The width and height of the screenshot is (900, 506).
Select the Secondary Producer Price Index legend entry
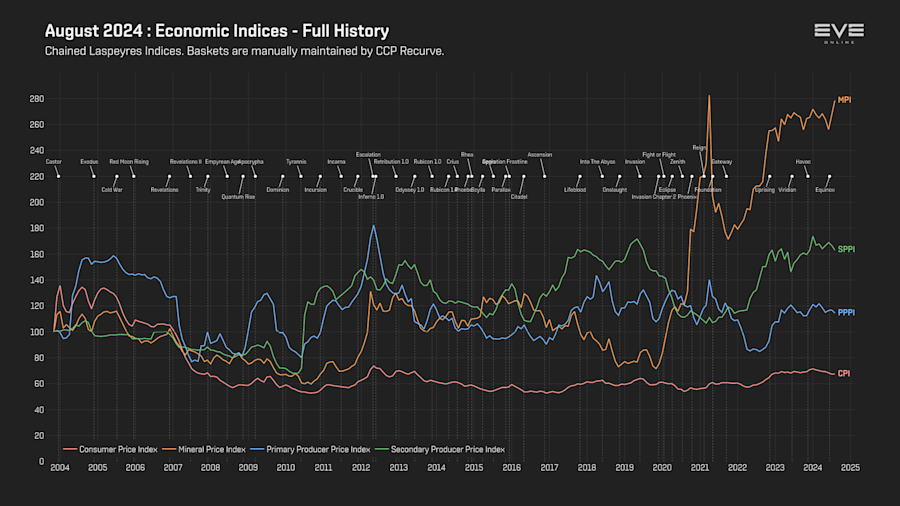click(x=440, y=449)
